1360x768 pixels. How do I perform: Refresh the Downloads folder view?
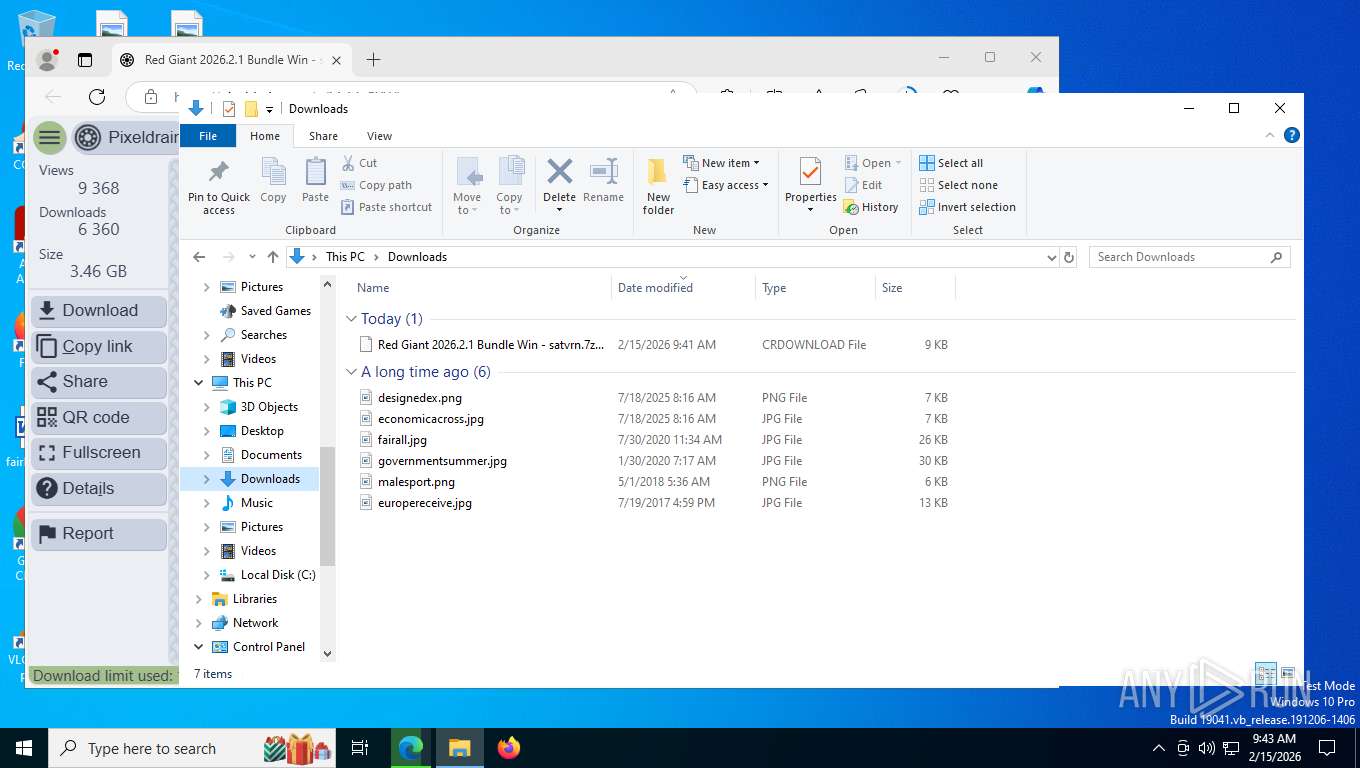pyautogui.click(x=1069, y=257)
